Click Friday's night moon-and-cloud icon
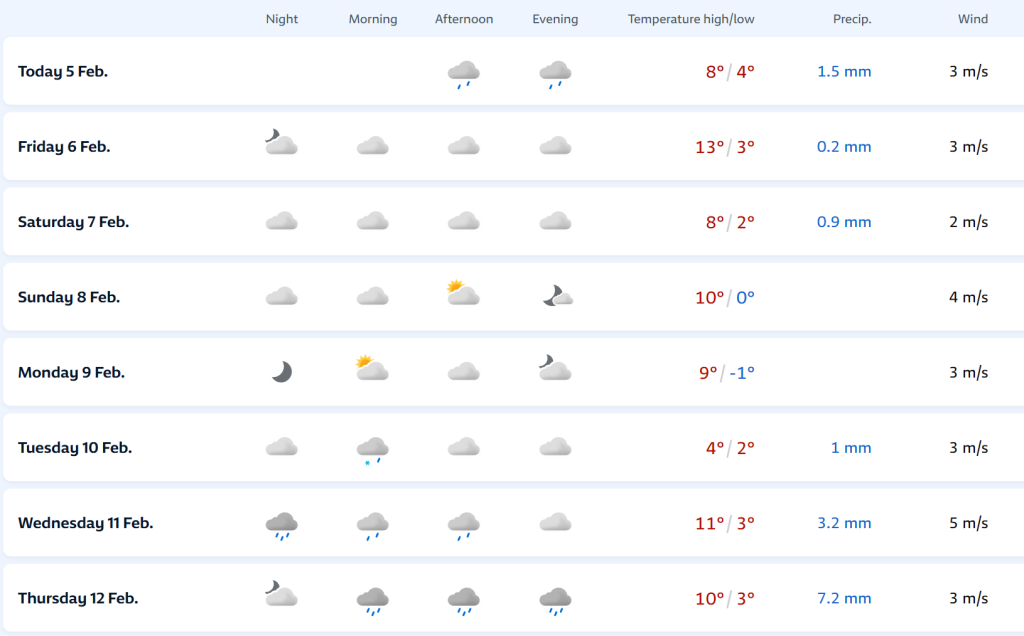The image size is (1024, 636). coord(281,143)
